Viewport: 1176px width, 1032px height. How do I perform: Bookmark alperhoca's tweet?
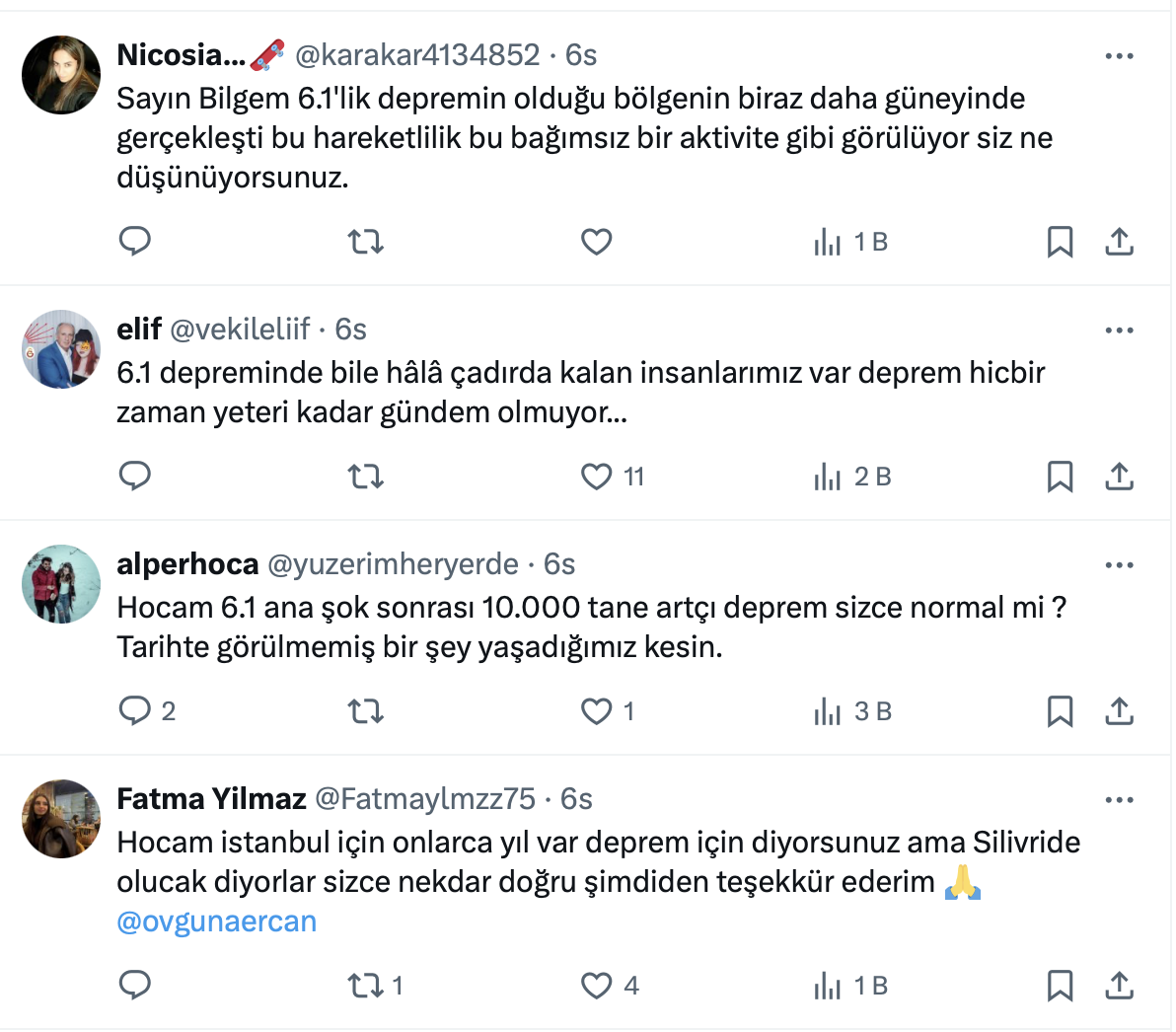pos(1060,711)
